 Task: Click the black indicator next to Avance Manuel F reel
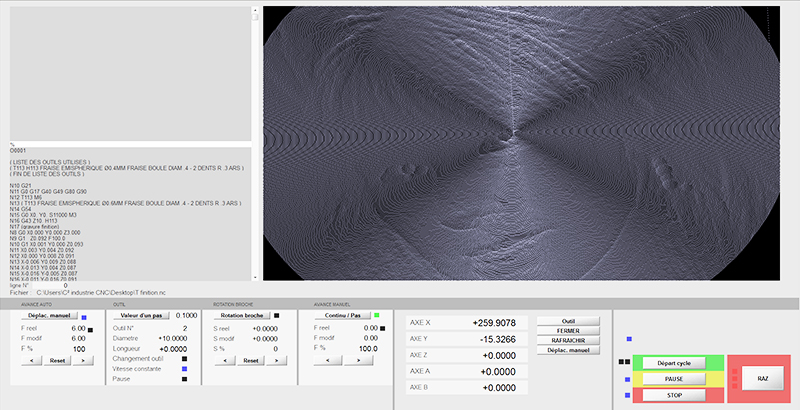(383, 328)
